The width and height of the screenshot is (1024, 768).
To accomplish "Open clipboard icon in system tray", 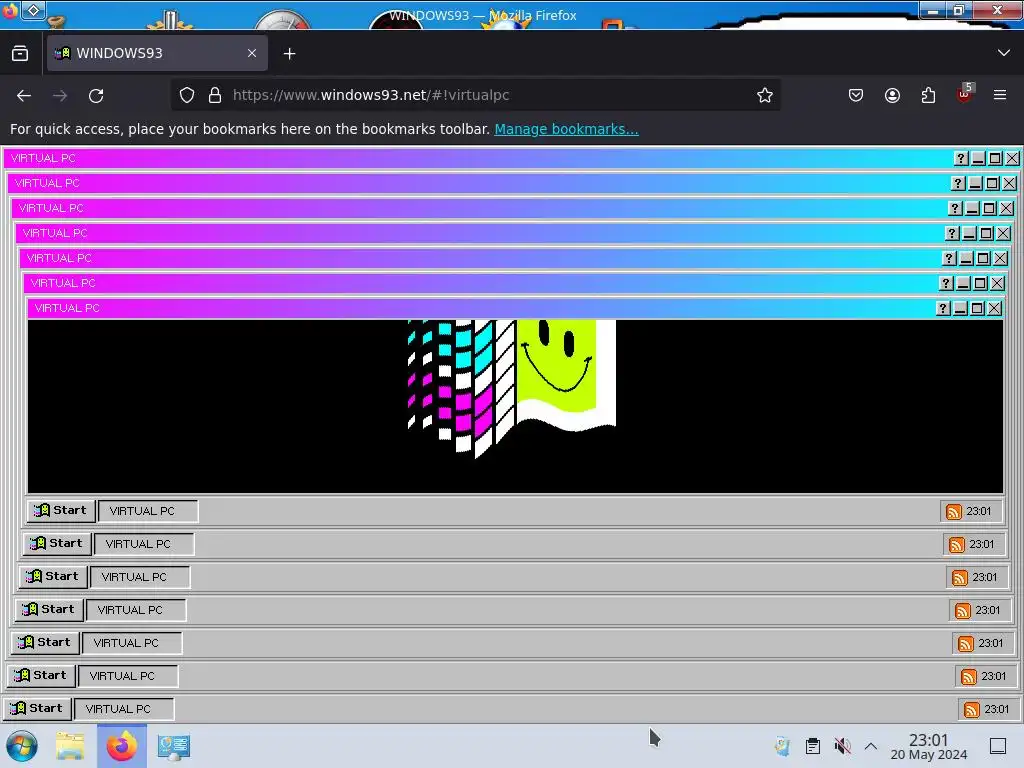I will tap(812, 746).
